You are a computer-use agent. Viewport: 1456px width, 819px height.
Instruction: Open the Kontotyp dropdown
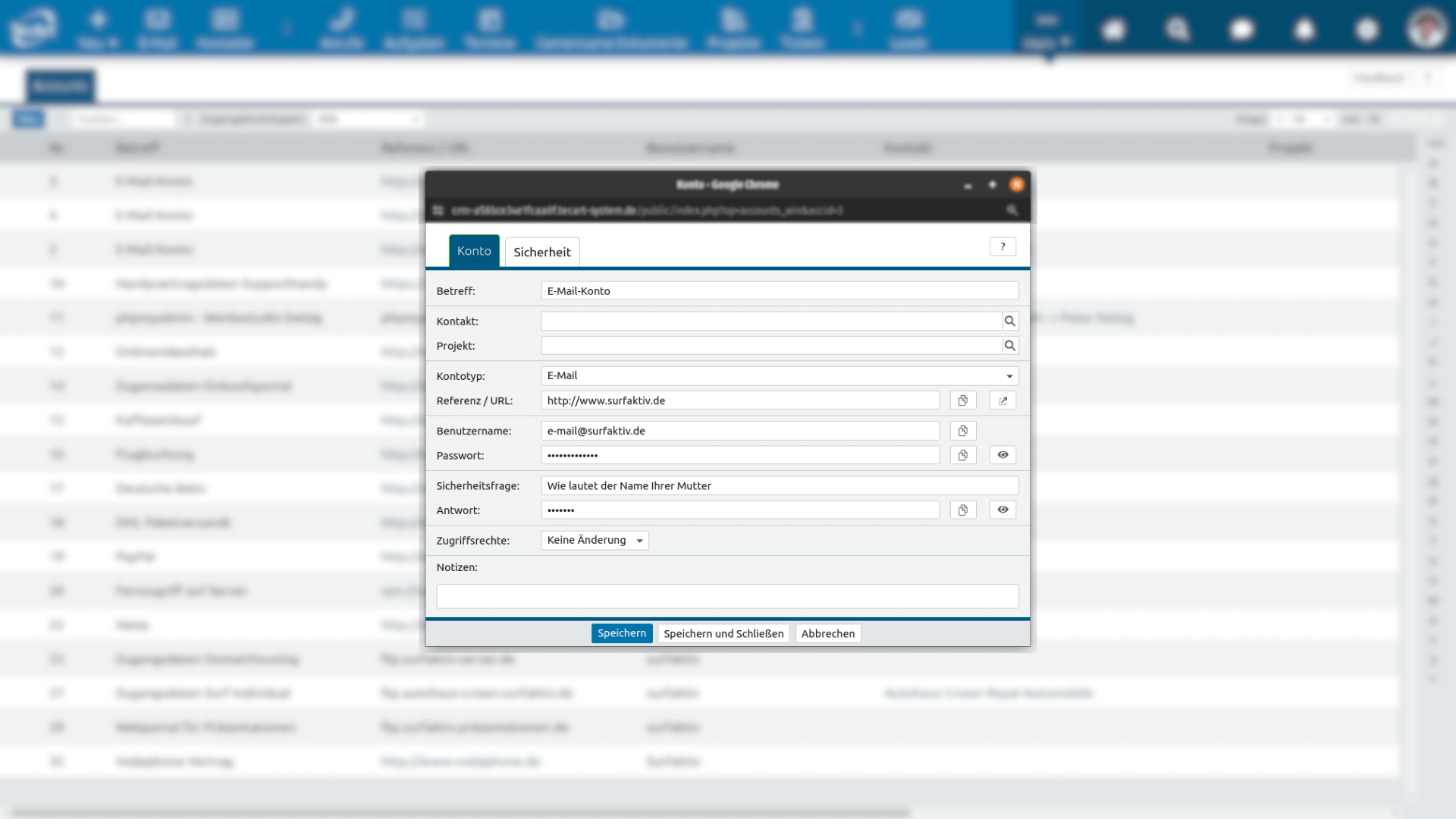780,376
